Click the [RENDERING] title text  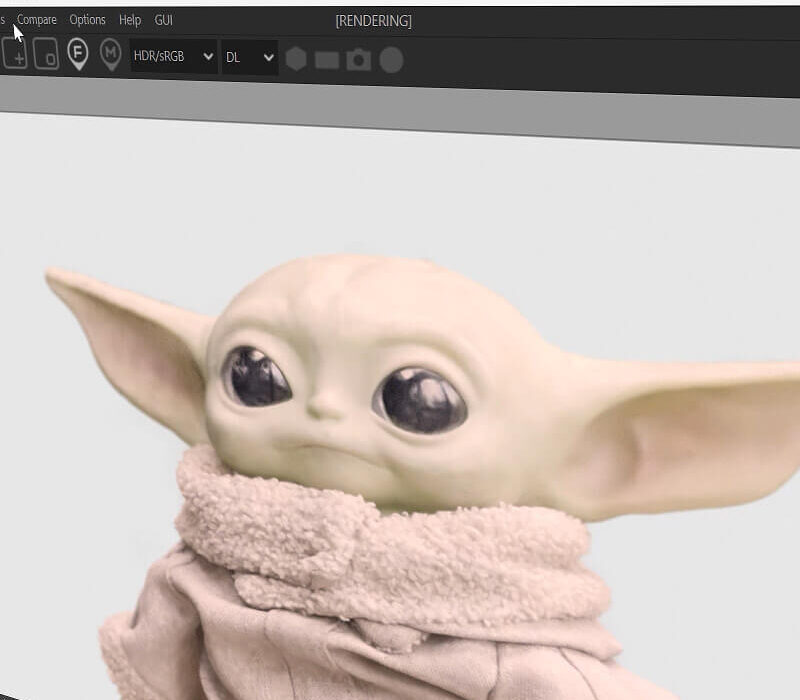(x=373, y=21)
